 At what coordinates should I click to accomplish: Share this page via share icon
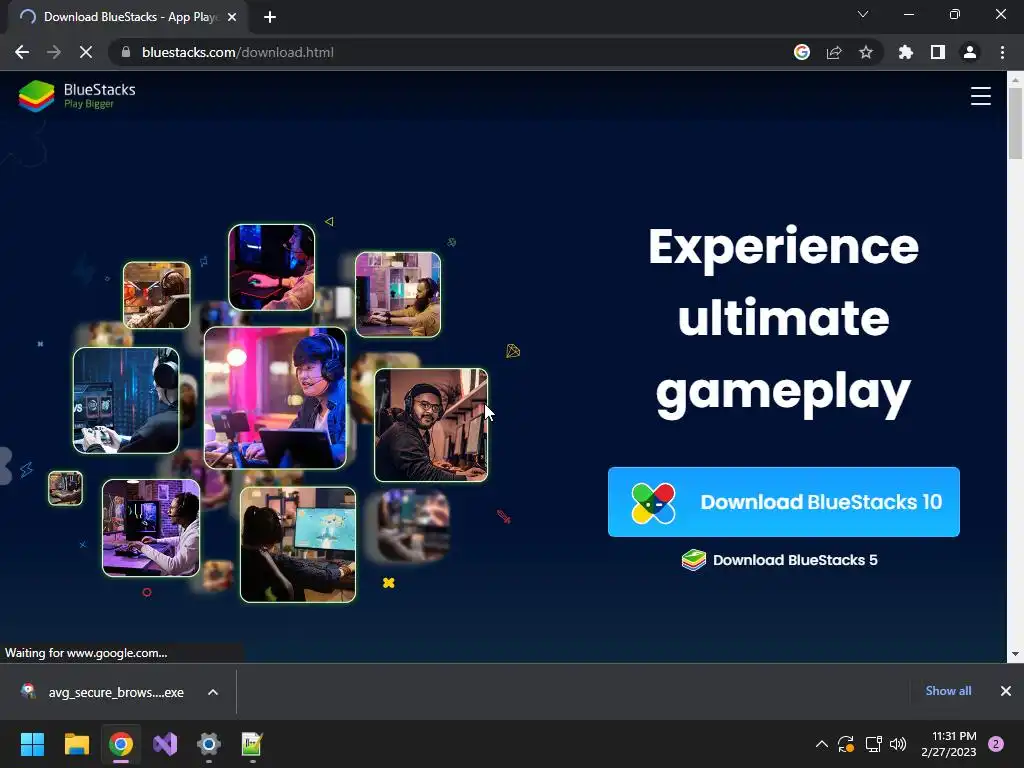pyautogui.click(x=834, y=52)
